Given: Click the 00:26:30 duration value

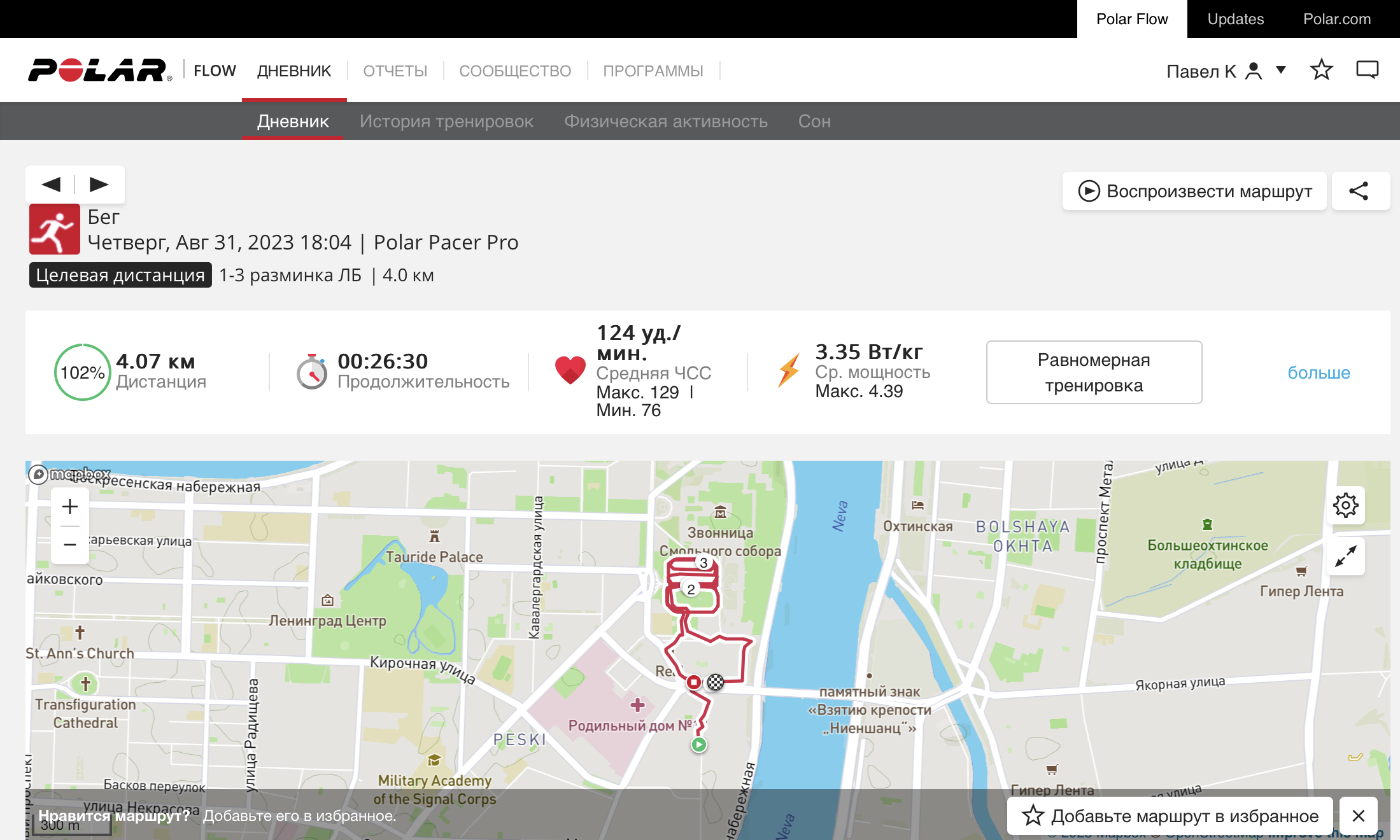Looking at the screenshot, I should pos(383,361).
